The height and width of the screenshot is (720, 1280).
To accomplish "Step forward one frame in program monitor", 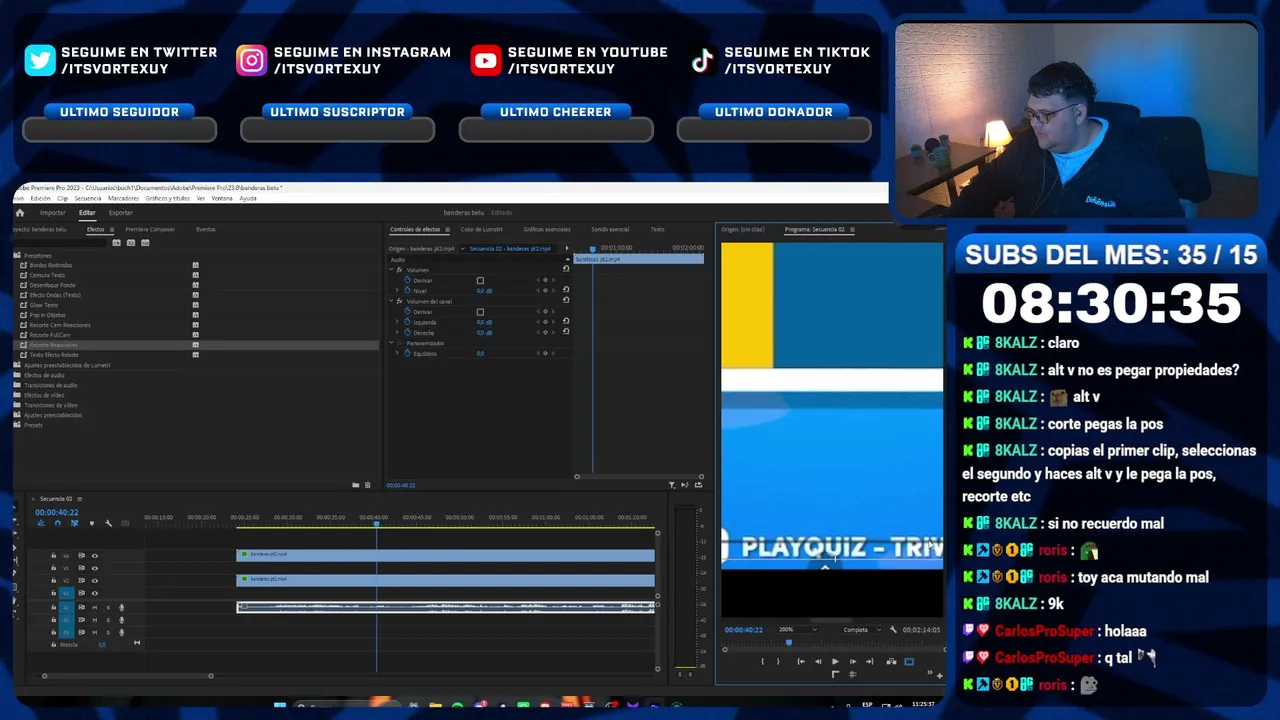I will pyautogui.click(x=852, y=661).
